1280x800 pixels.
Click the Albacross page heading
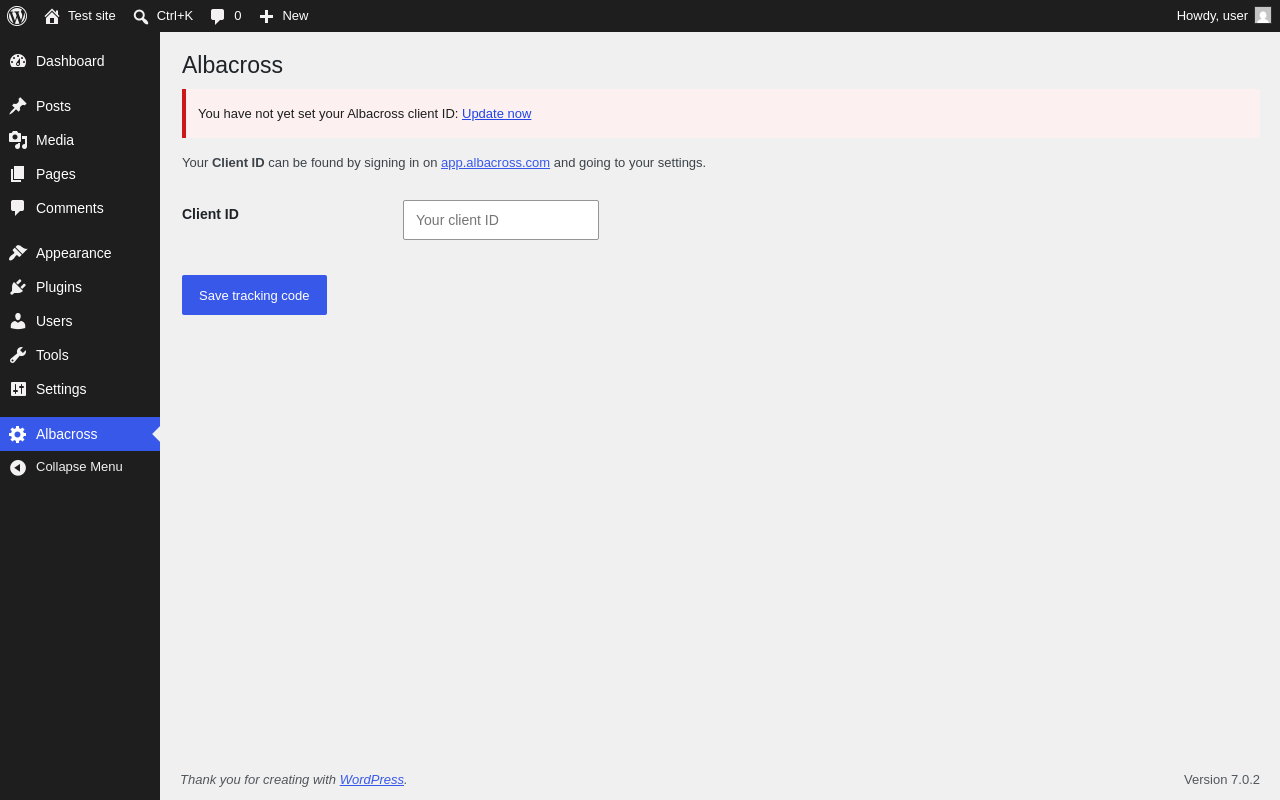pyautogui.click(x=232, y=65)
